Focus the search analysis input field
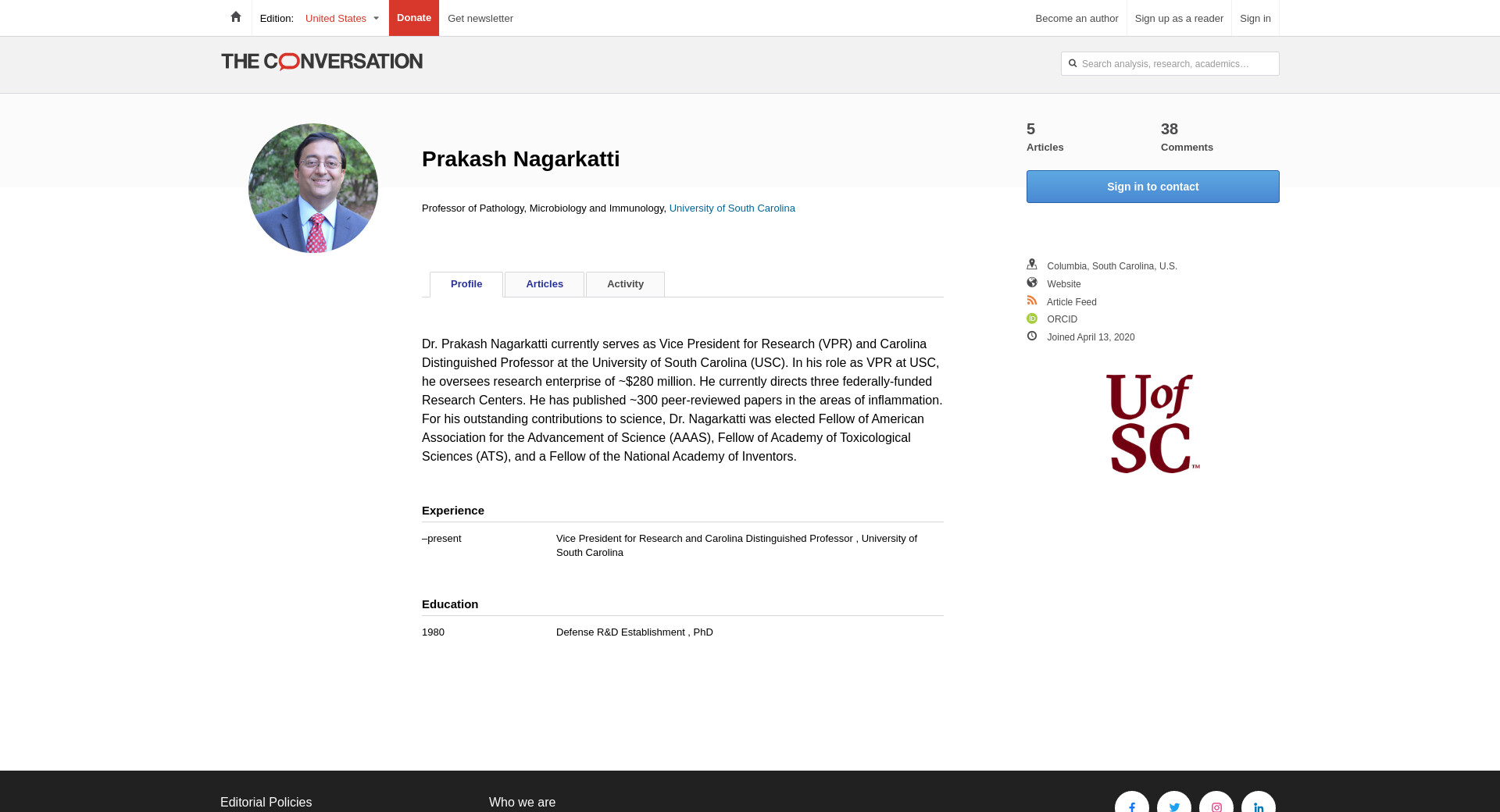The image size is (1500, 812). tap(1170, 63)
